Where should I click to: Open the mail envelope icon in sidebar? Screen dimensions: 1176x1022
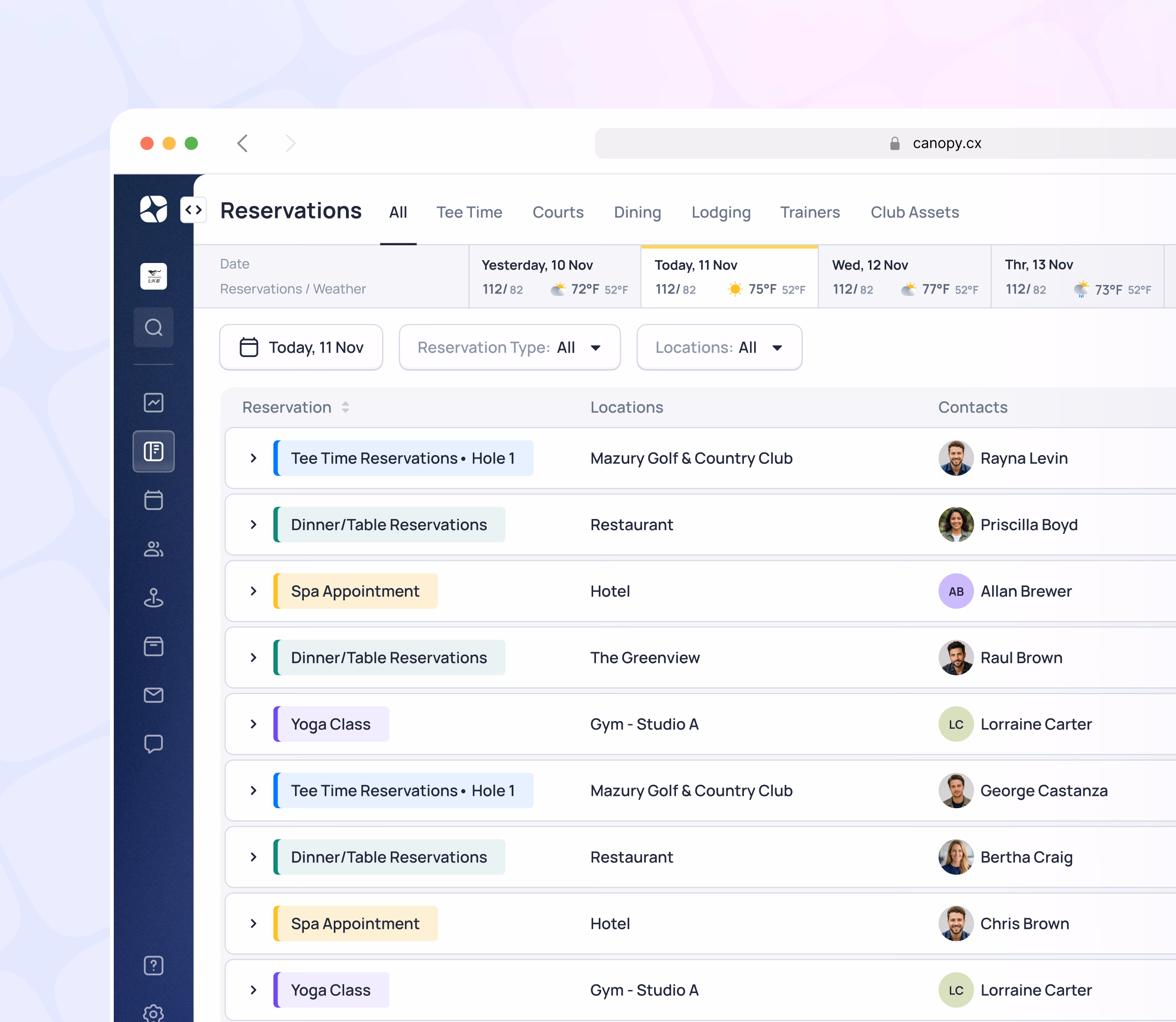pos(154,695)
